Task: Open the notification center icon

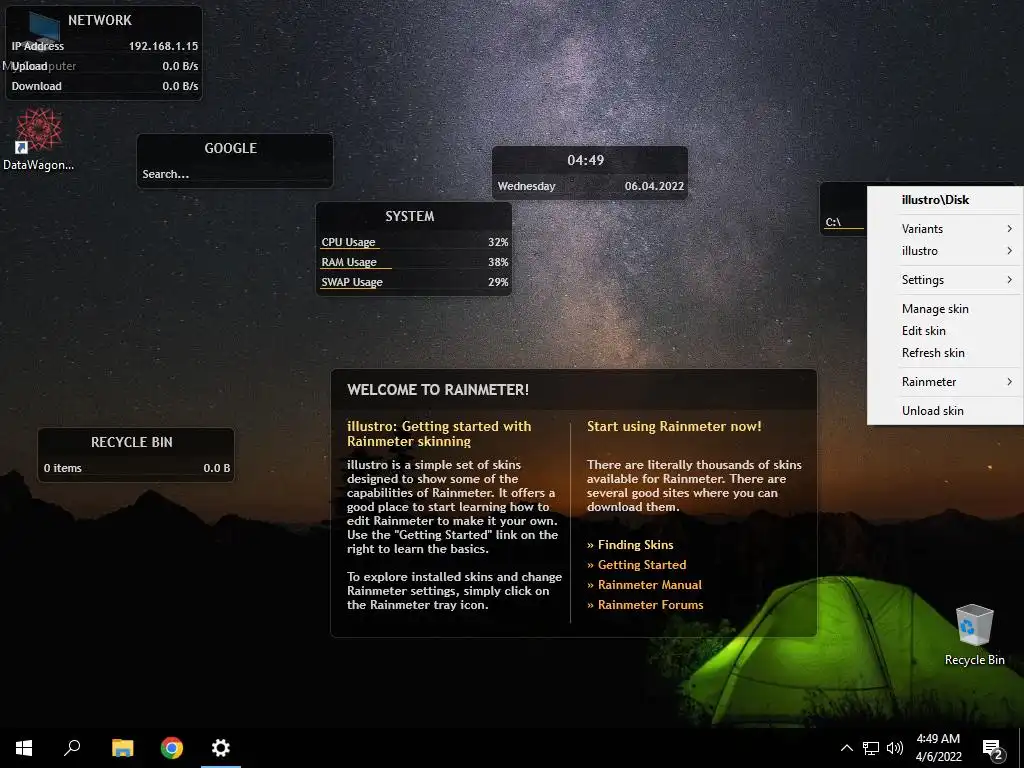Action: tap(992, 749)
